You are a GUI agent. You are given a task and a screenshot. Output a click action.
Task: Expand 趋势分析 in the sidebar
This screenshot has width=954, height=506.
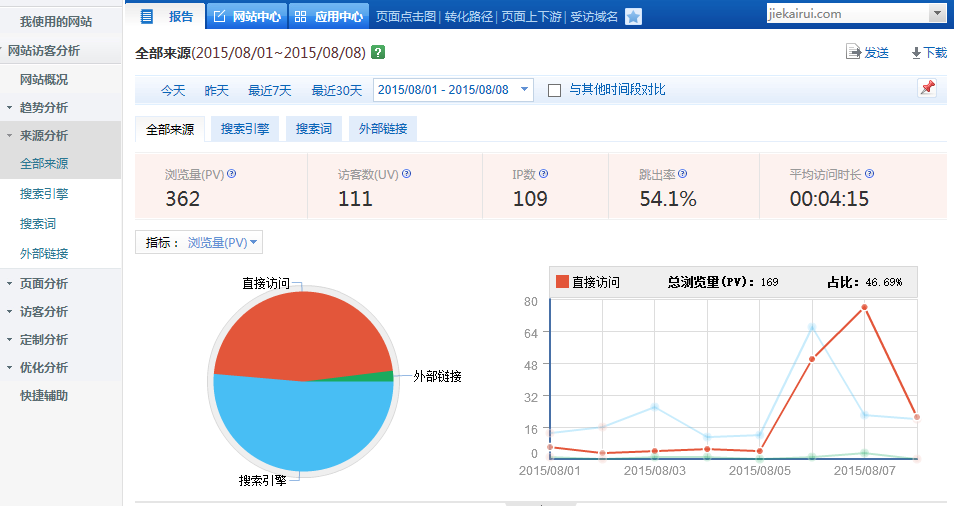9,108
